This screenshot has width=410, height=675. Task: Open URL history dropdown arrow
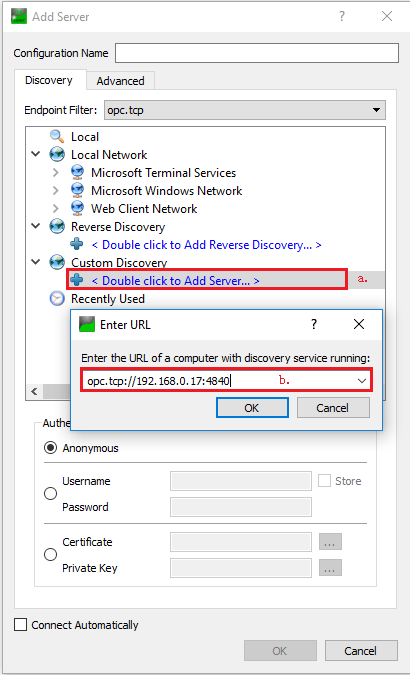(x=362, y=381)
